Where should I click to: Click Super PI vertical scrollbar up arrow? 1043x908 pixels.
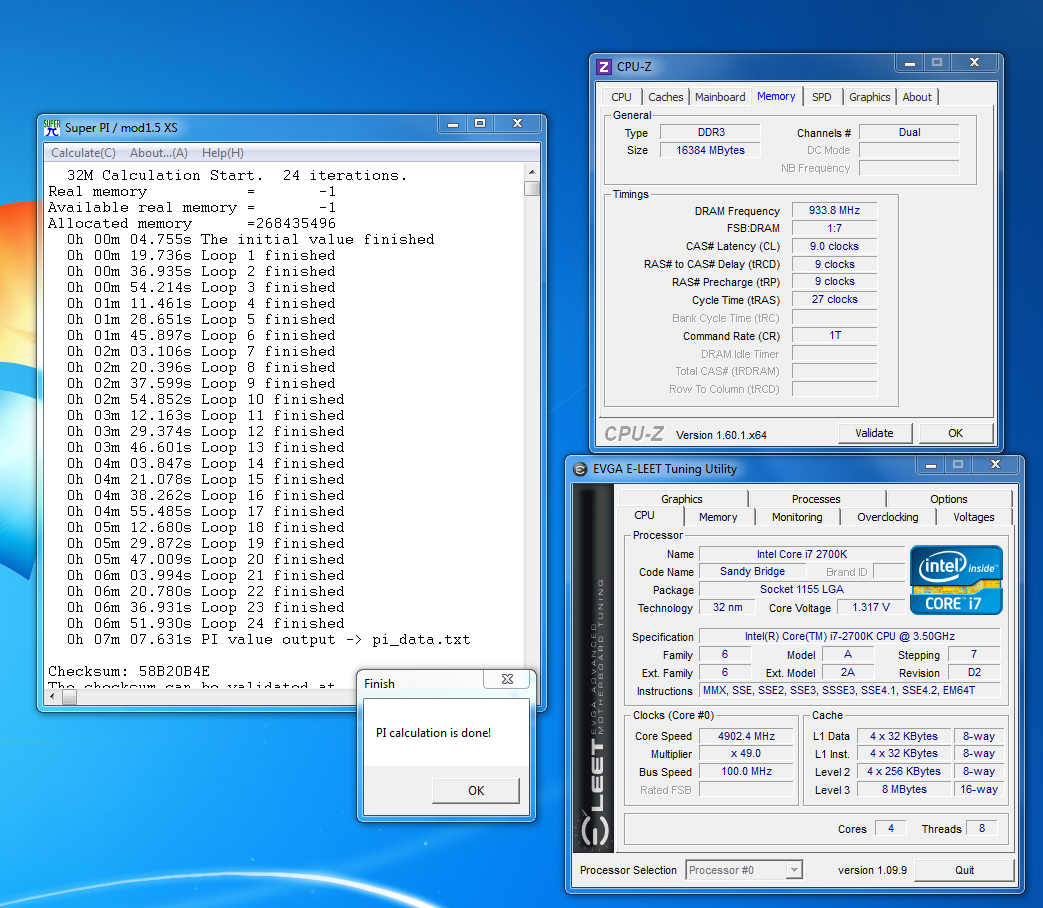(531, 172)
